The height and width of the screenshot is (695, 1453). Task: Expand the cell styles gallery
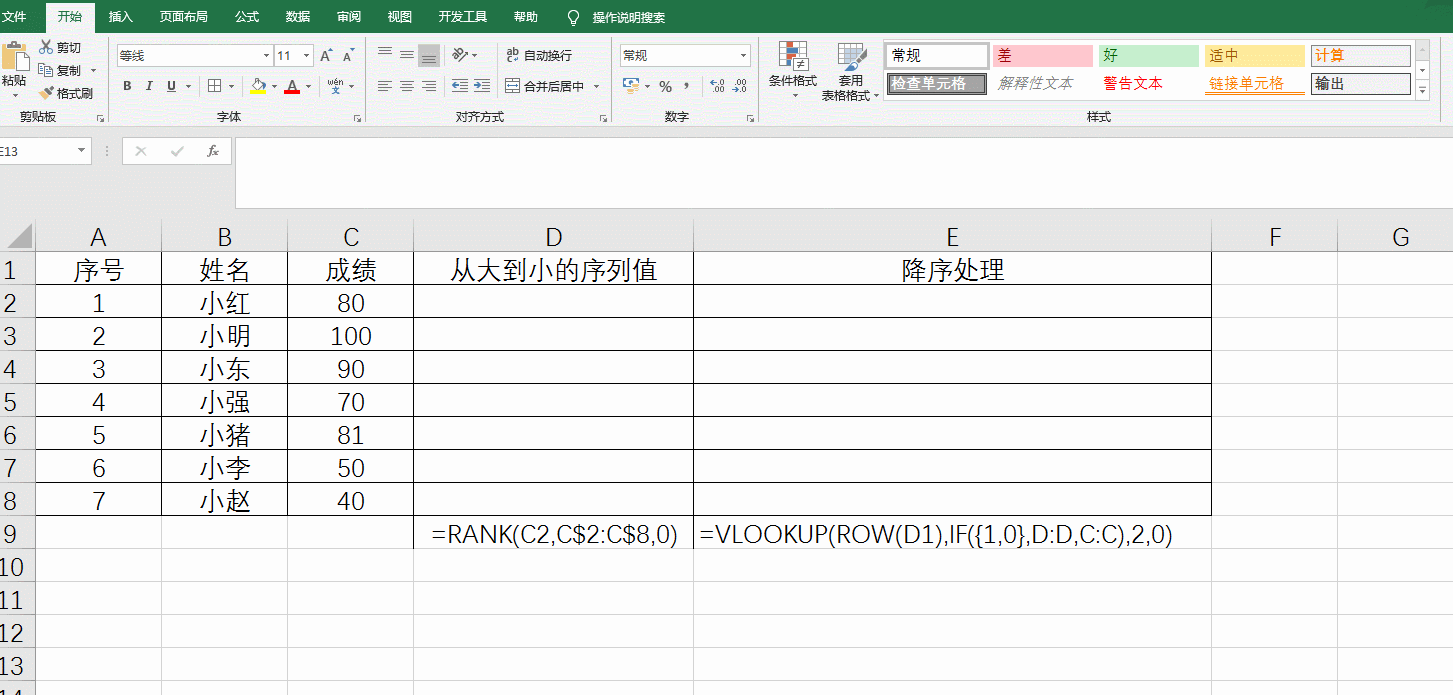tap(1423, 90)
